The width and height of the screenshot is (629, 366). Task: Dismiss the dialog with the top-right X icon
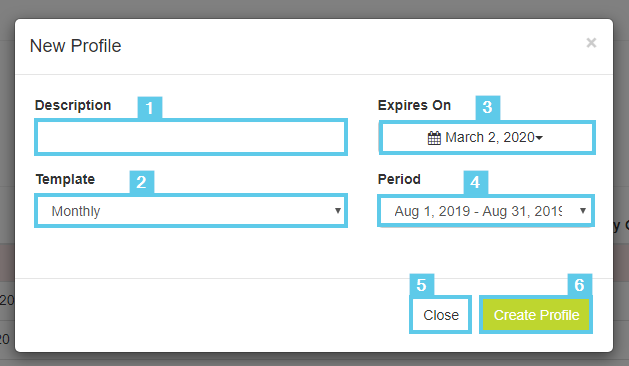(x=591, y=43)
